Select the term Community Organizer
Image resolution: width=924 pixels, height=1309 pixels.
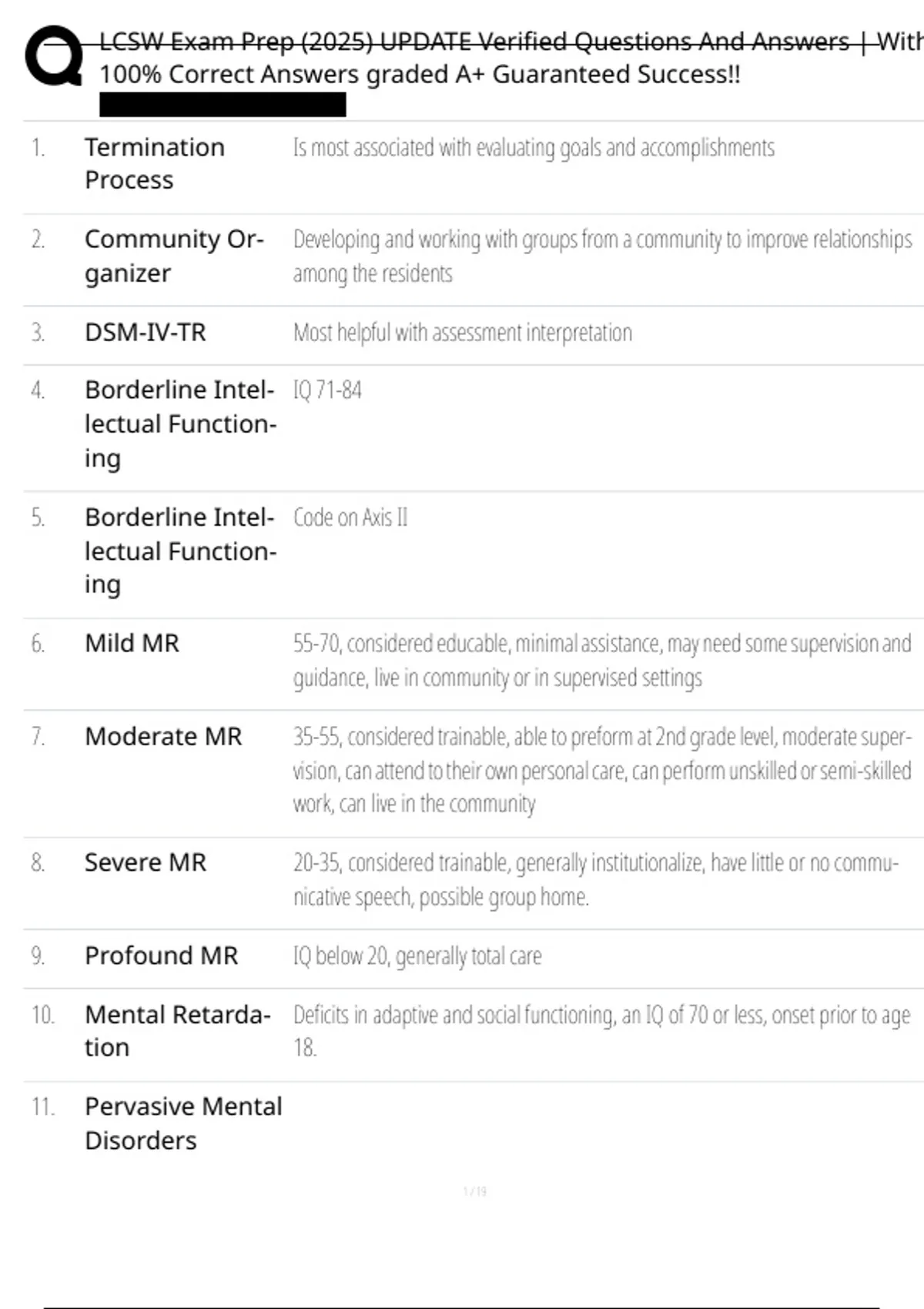174,256
